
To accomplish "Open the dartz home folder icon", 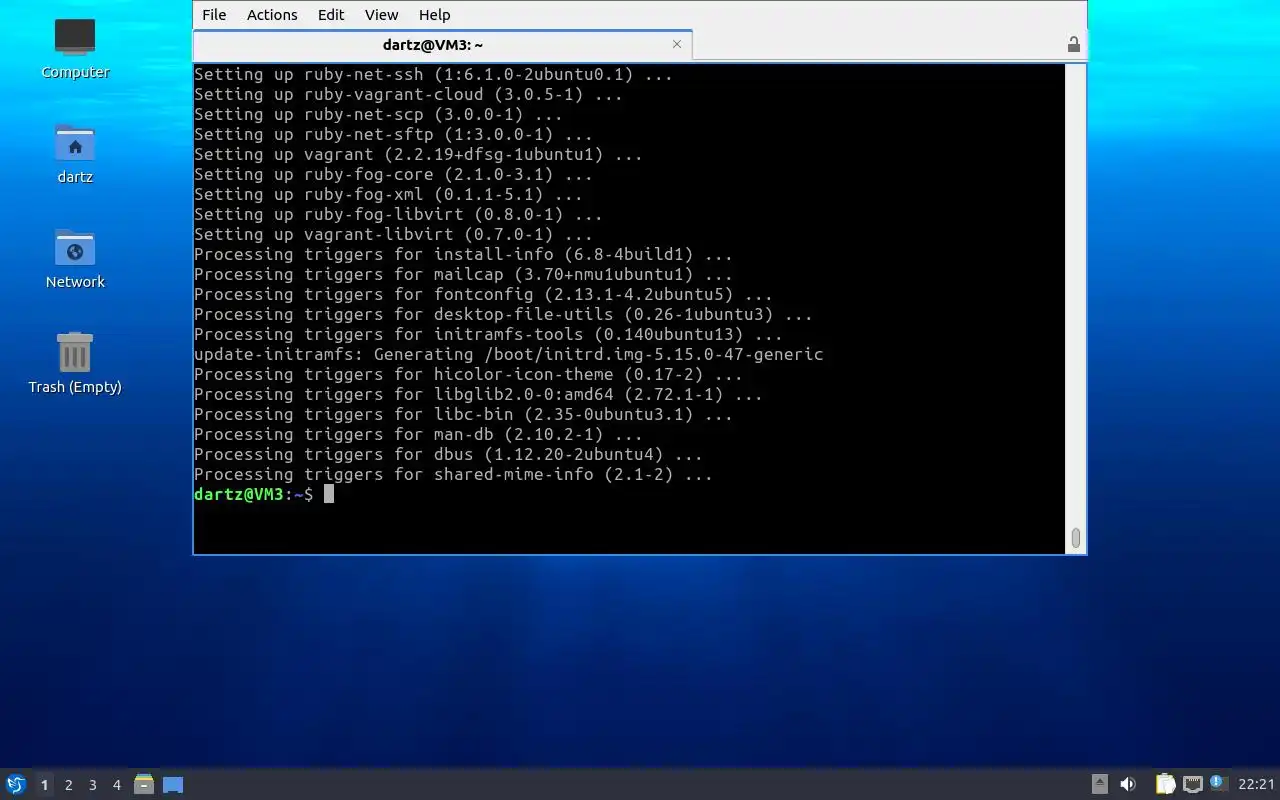I will [75, 153].
